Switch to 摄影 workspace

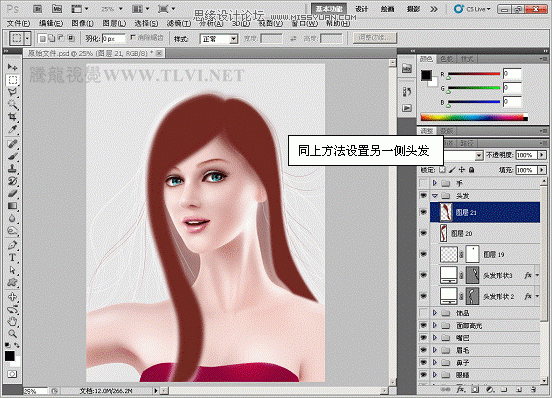(413, 9)
